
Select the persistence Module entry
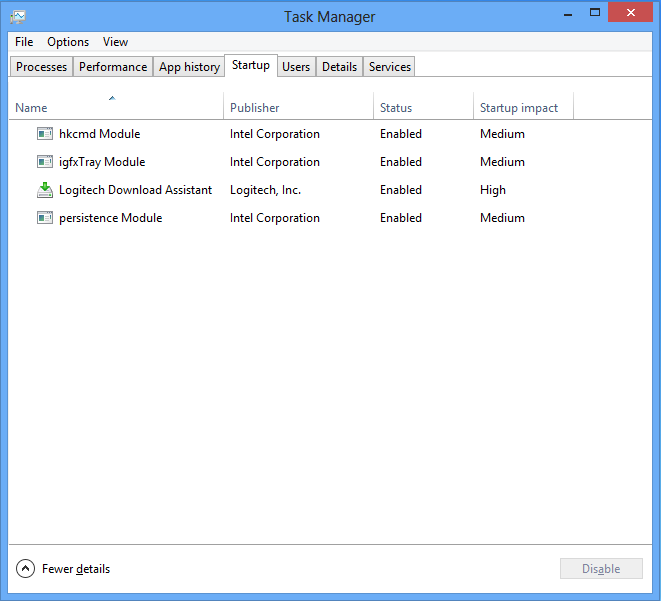110,218
